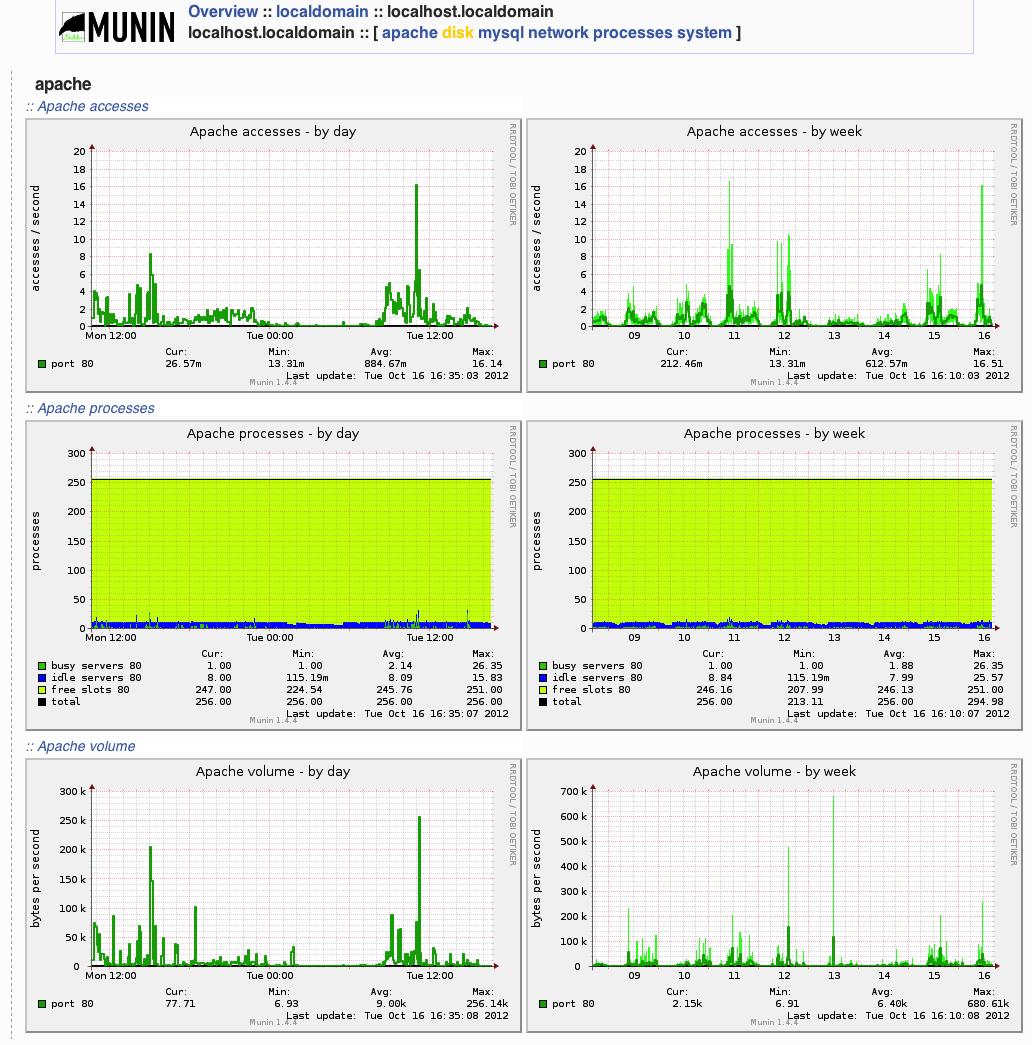
Task: Open the Apache processes section link
Action: click(96, 408)
